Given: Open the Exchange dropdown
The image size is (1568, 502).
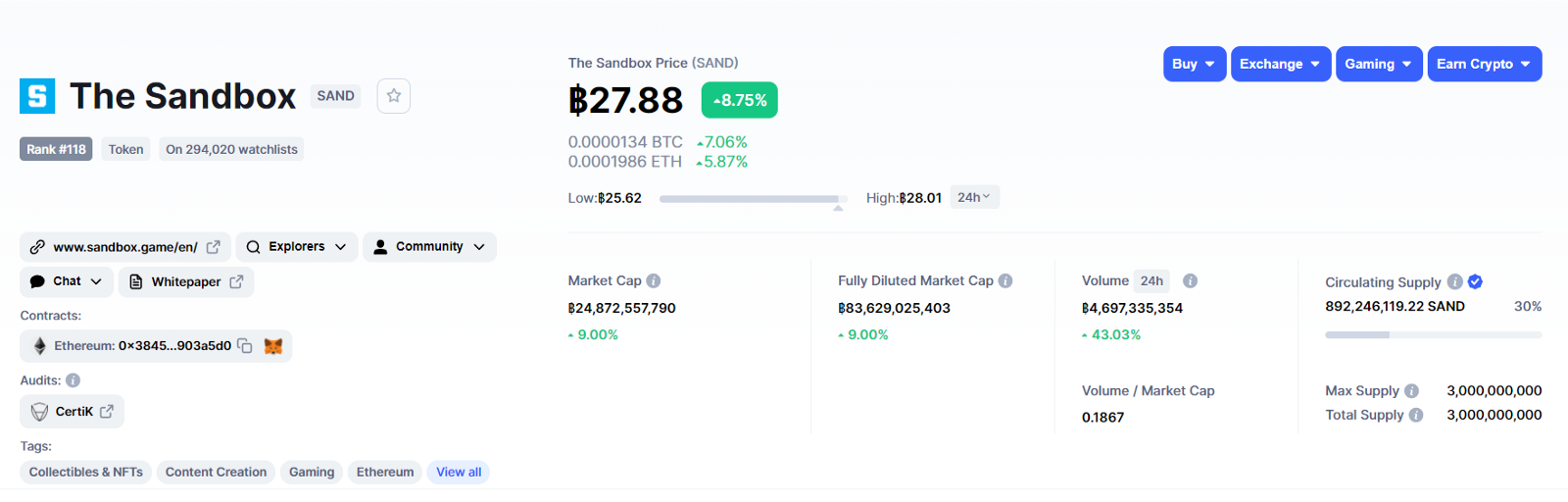Looking at the screenshot, I should [x=1281, y=64].
